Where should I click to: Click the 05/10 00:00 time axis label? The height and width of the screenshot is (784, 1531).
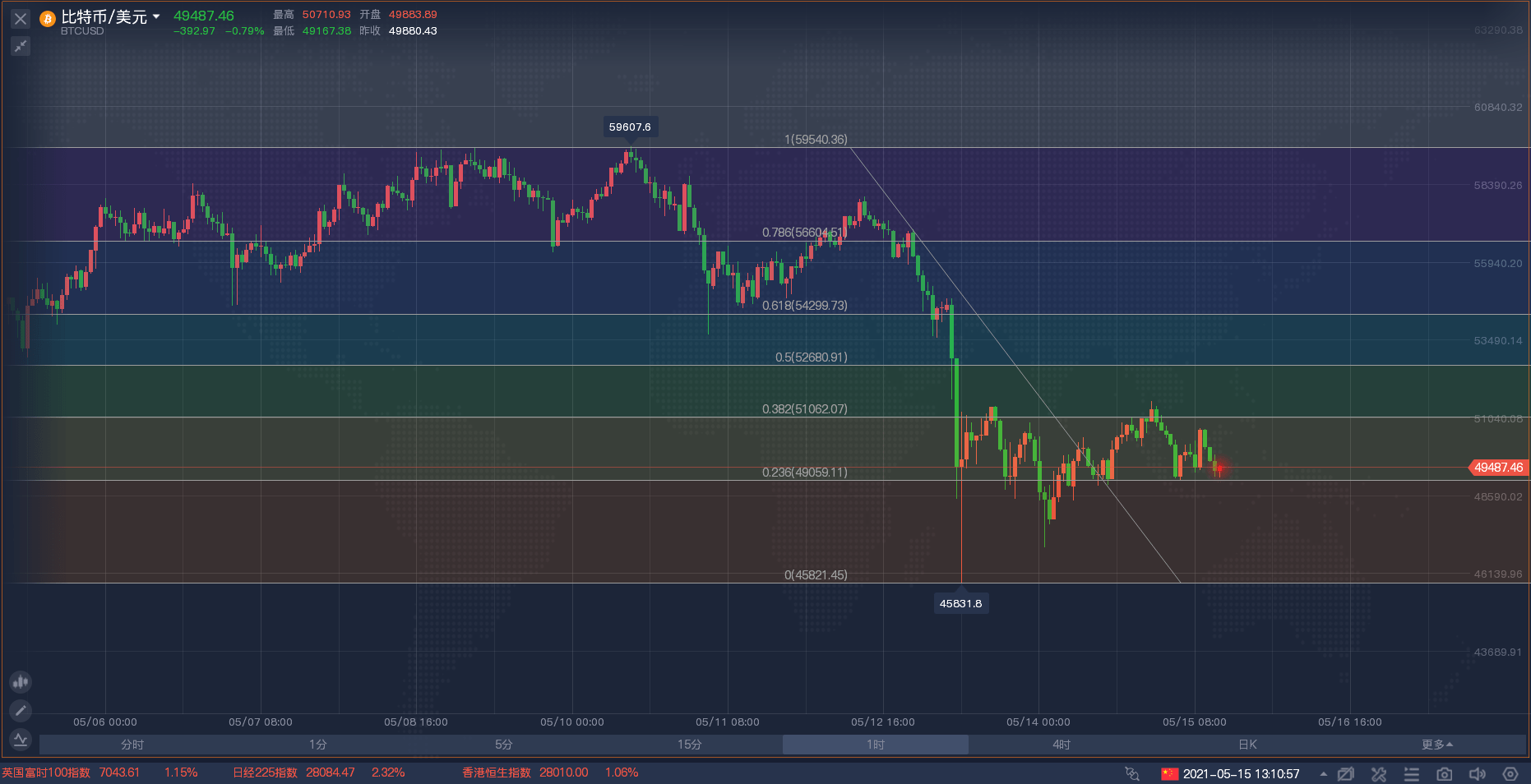coord(572,722)
